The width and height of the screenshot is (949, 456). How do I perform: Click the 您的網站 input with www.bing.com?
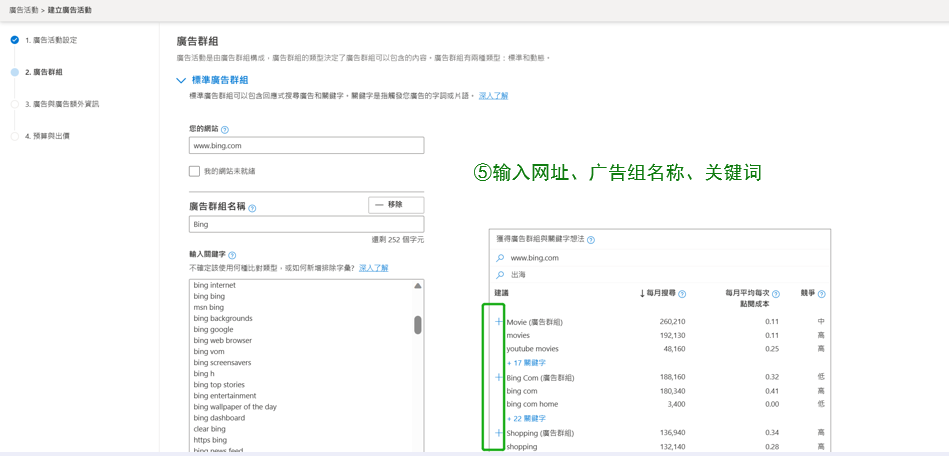pos(306,145)
